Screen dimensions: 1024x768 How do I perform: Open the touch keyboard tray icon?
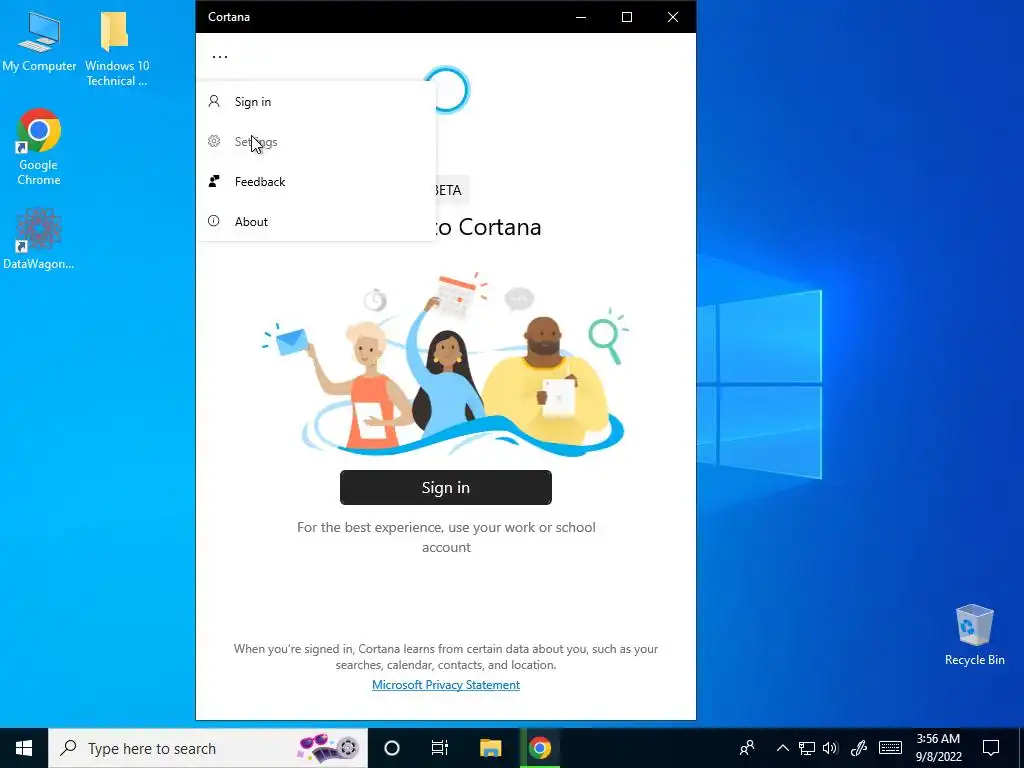click(x=890, y=748)
